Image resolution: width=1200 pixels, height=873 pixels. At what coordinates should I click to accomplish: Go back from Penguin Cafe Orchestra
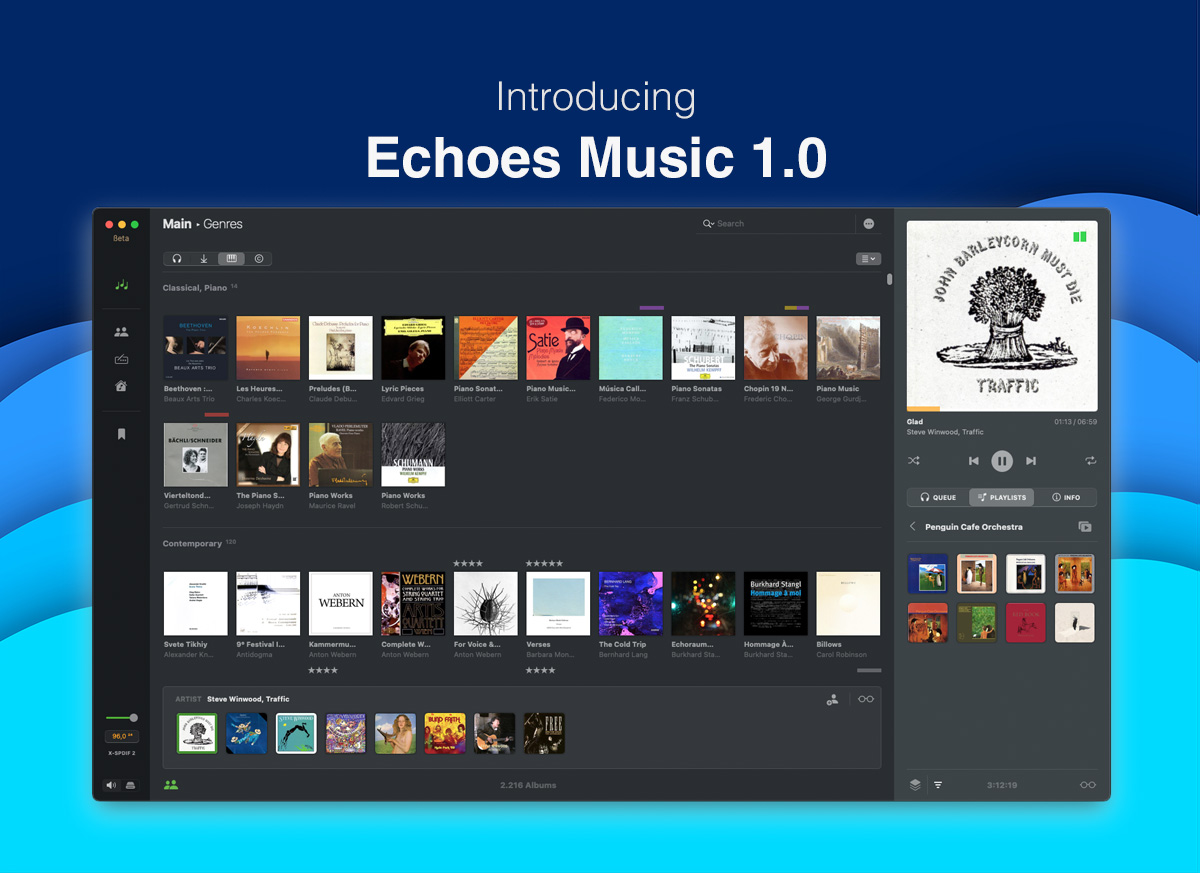912,527
